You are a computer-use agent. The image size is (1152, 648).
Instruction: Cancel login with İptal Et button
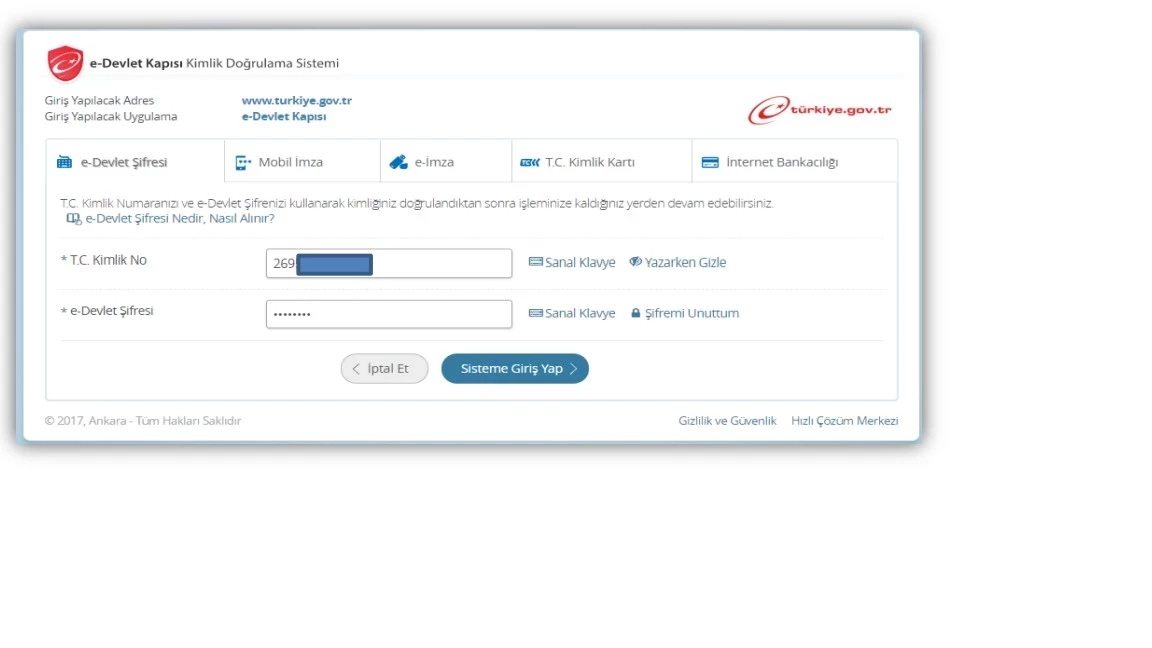[x=384, y=369]
